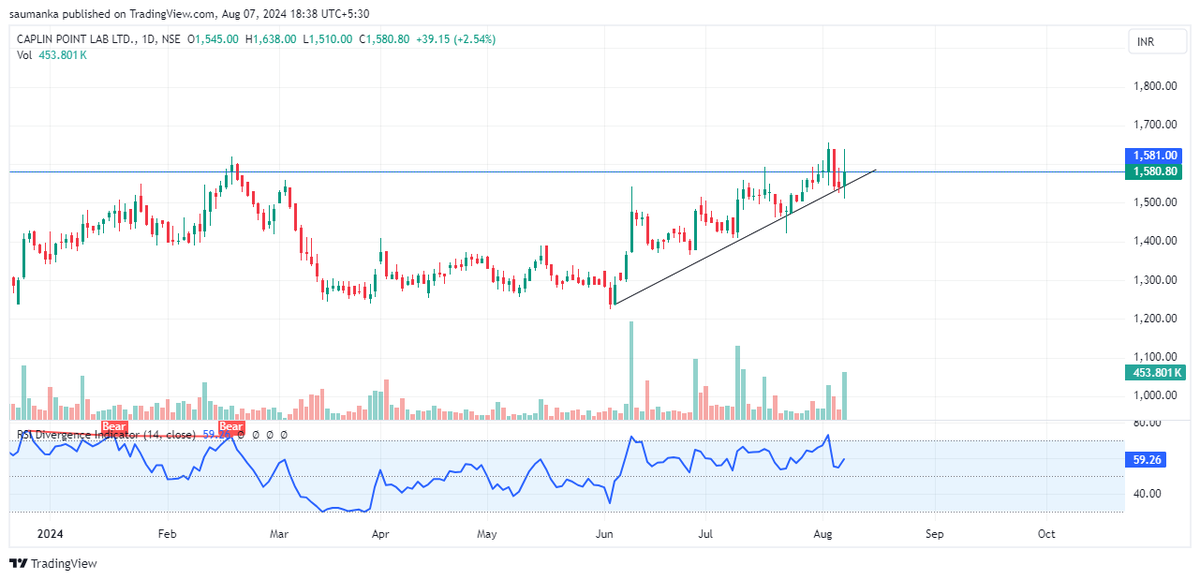Image resolution: width=1200 pixels, height=580 pixels.
Task: Click the Jul label on time axis
Action: pyautogui.click(x=705, y=535)
